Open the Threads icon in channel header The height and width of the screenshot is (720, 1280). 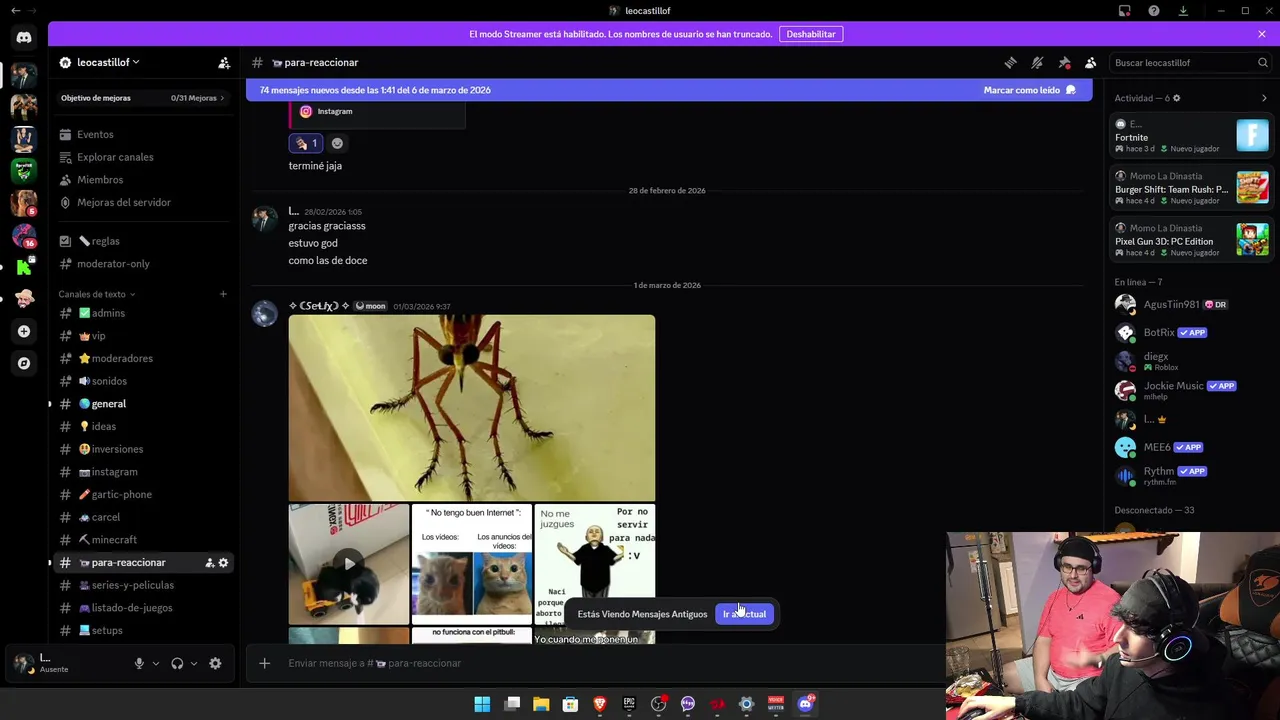1010,62
